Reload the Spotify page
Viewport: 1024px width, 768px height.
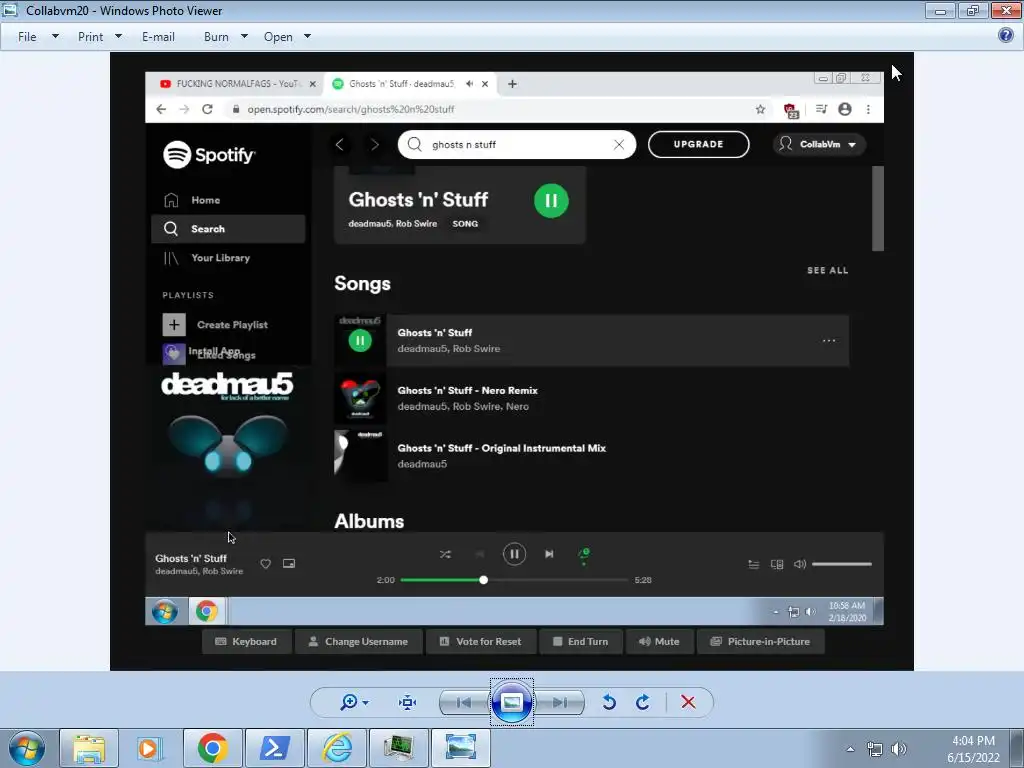coord(207,109)
